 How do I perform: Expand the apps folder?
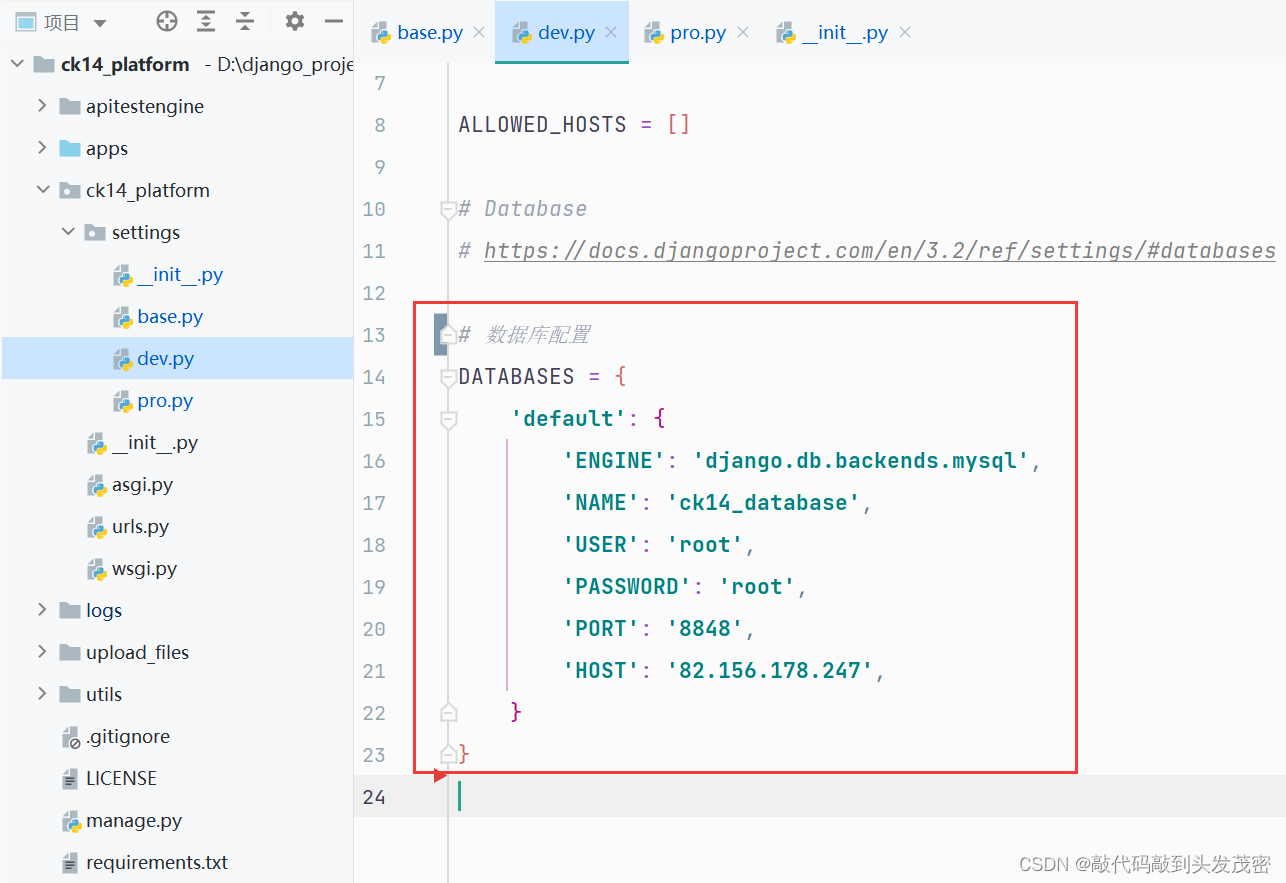pos(42,148)
